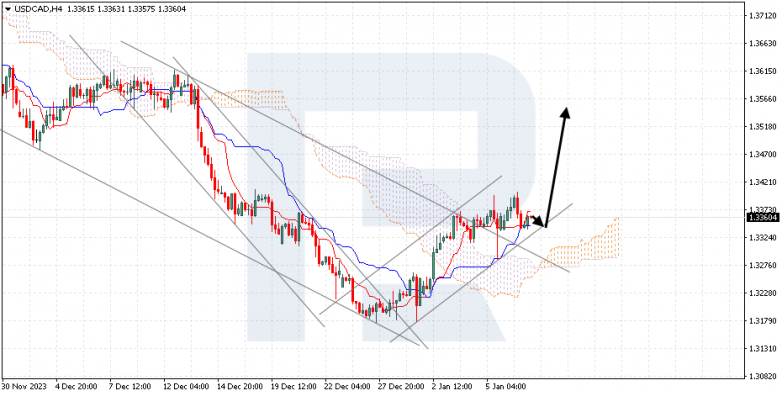Click the 1.31310 price axis label
Screen dimensions: 782x396
(x=762, y=349)
